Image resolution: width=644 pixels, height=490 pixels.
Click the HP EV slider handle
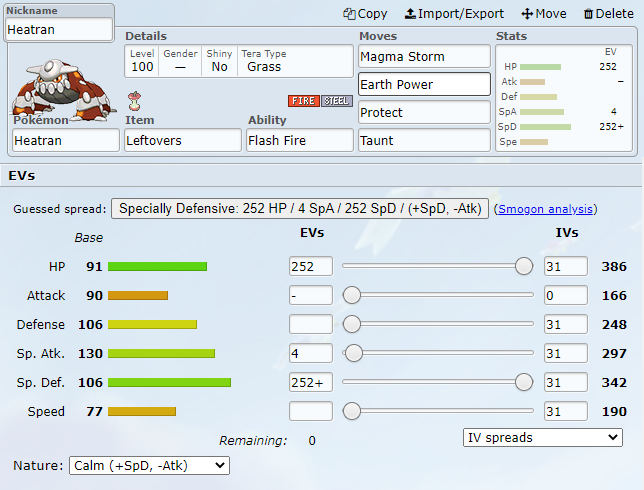coord(524,266)
